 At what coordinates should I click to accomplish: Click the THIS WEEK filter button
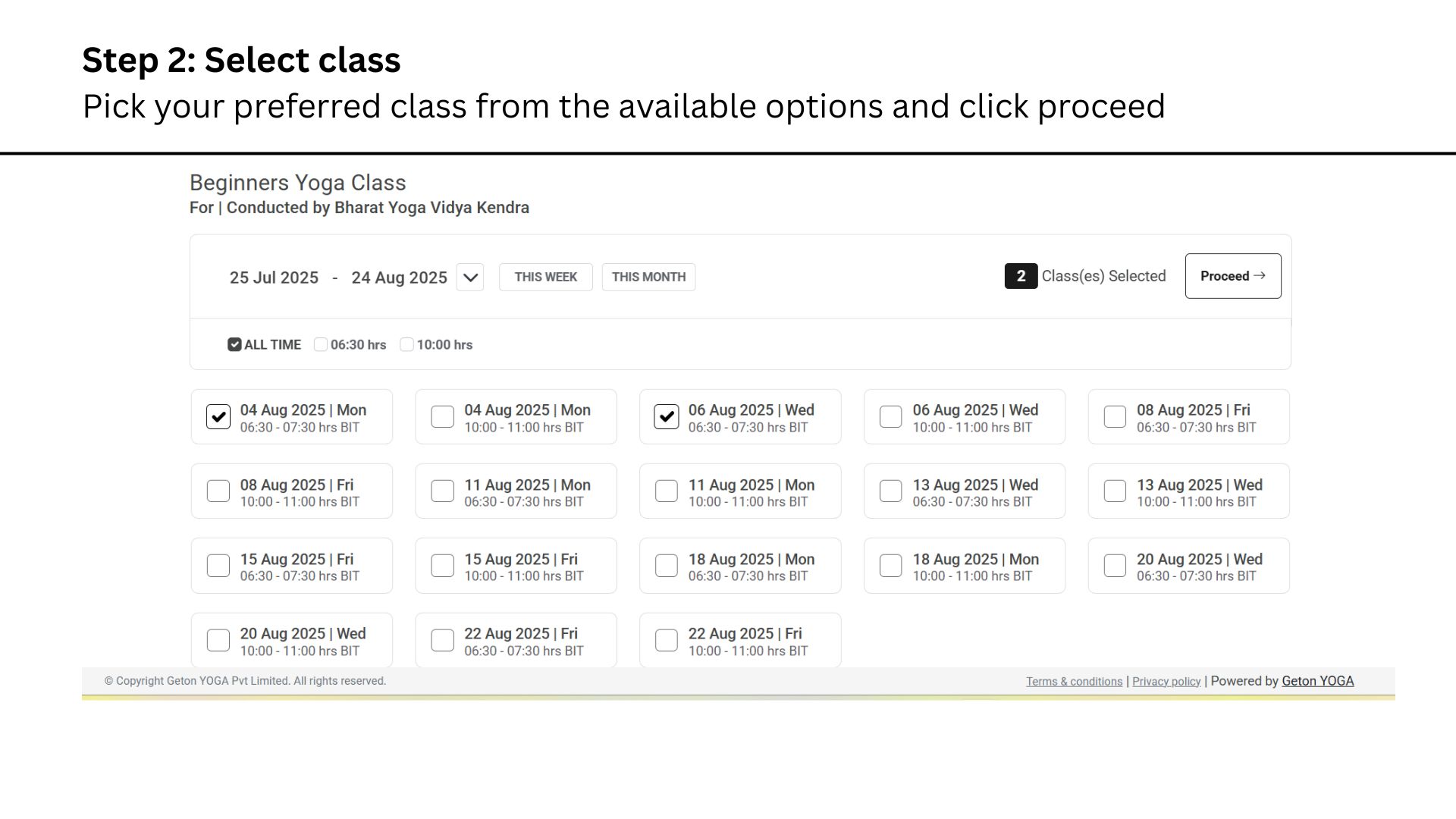pos(546,278)
